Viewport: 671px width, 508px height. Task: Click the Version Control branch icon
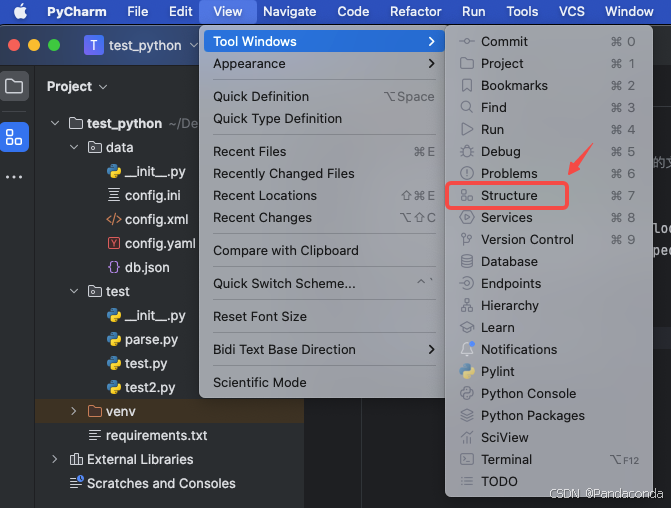click(466, 240)
